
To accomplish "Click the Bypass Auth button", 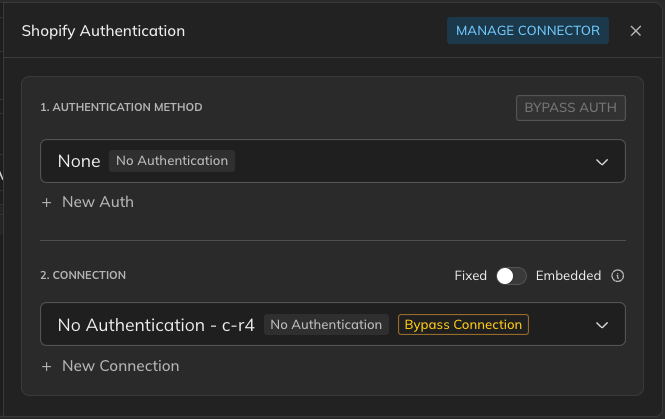I will pyautogui.click(x=570, y=108).
